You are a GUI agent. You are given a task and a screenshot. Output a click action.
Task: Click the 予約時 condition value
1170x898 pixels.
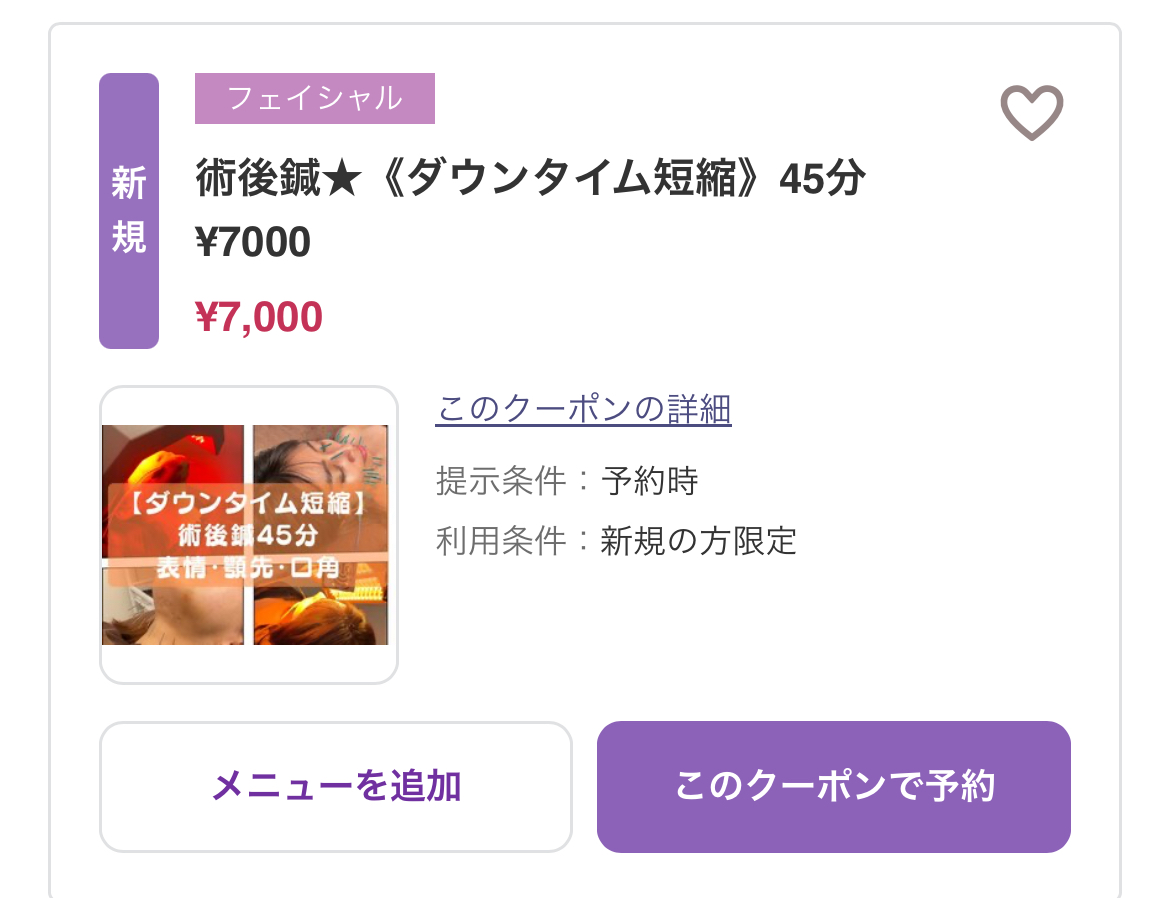(649, 481)
